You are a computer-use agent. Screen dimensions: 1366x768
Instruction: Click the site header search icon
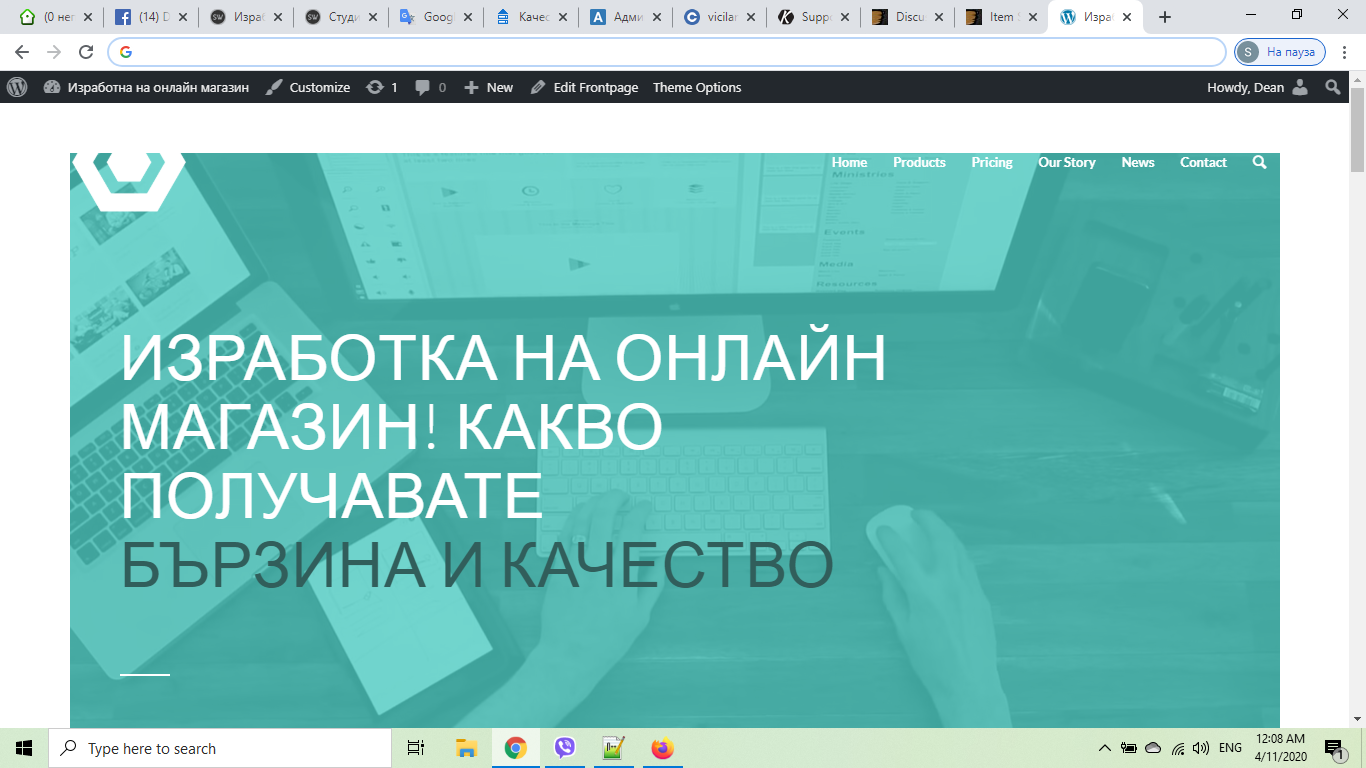1259,162
